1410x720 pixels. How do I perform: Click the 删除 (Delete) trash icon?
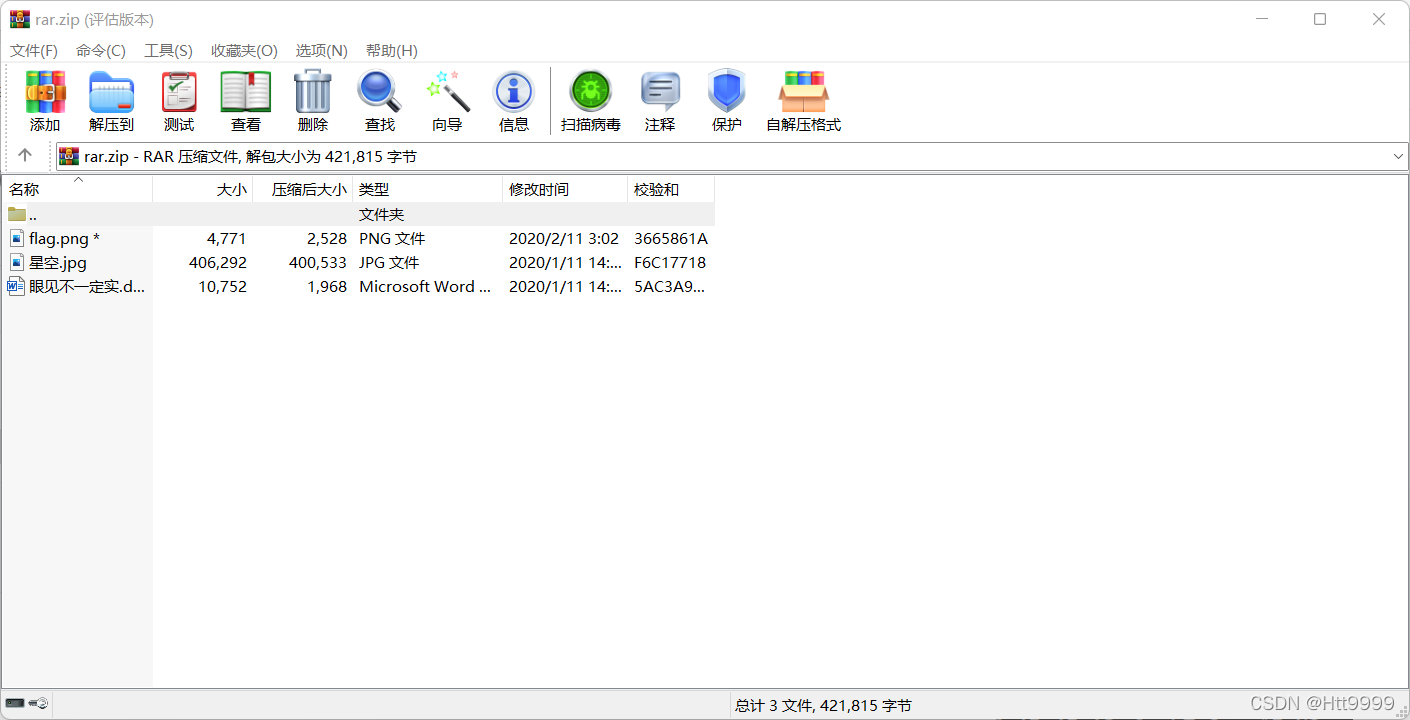[313, 91]
